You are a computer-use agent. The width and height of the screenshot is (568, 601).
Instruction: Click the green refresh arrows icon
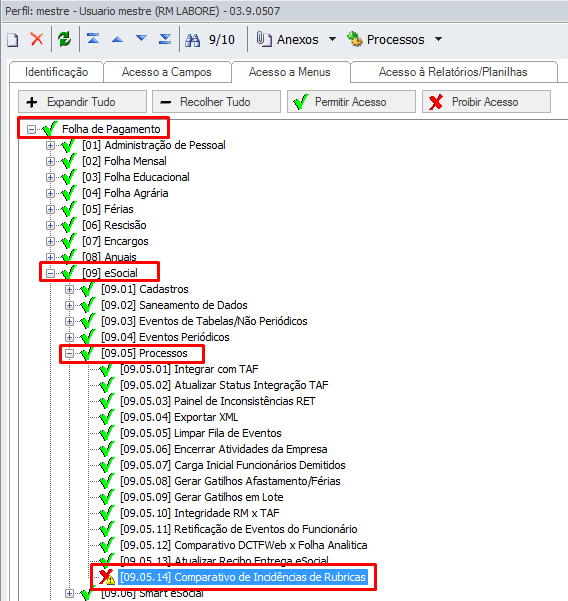coord(64,39)
